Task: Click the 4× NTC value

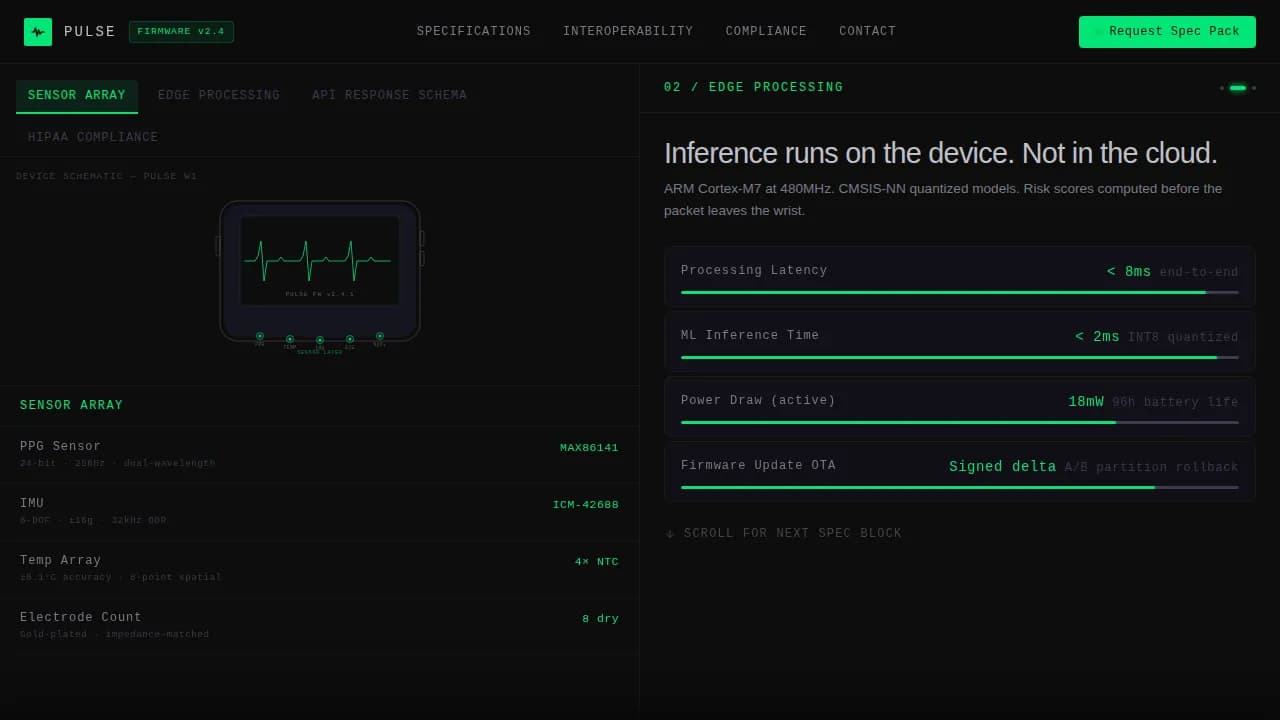Action: (597, 562)
